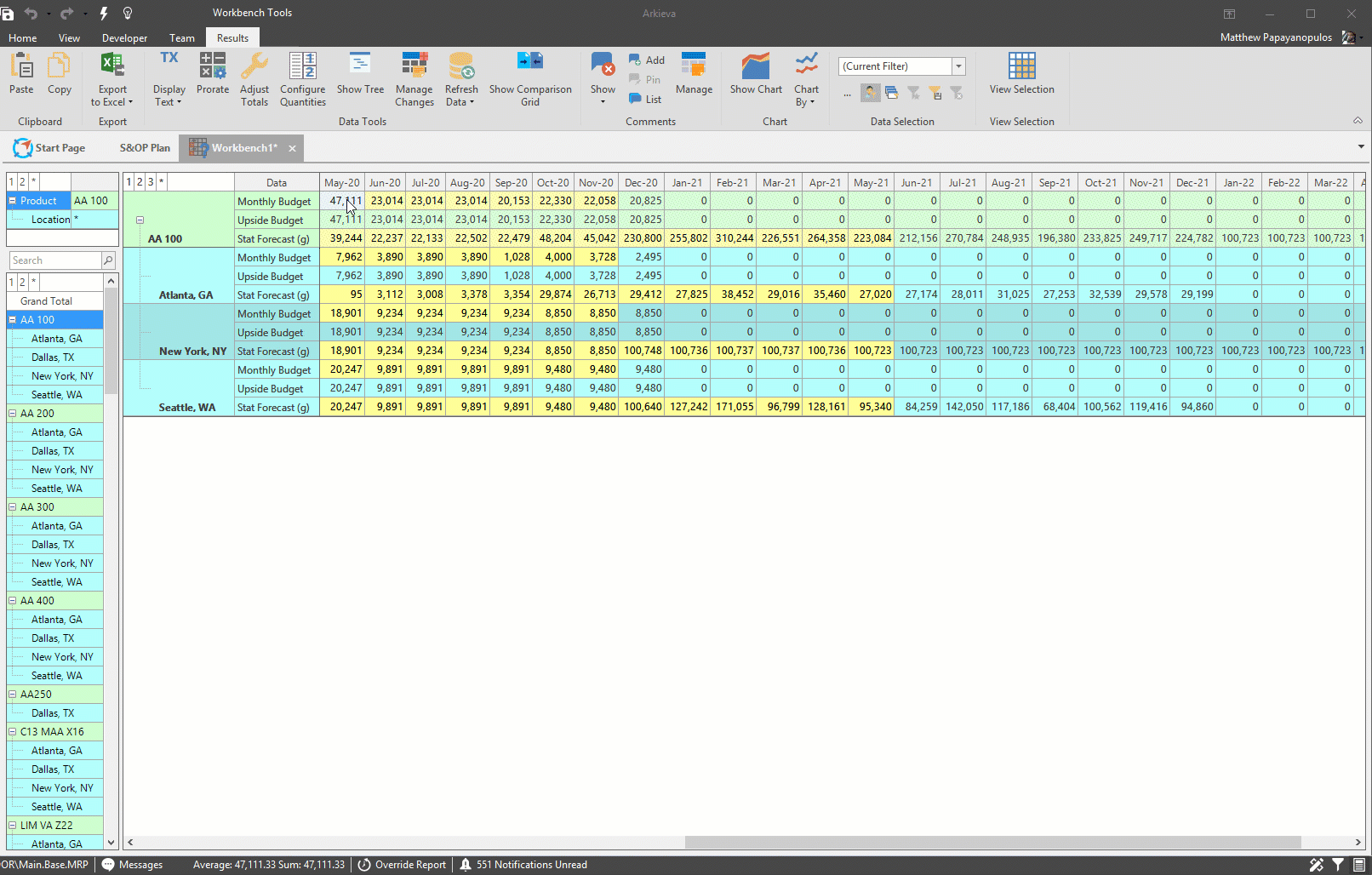This screenshot has height=875, width=1372.
Task: Open the document tabs list dropdown arrow
Action: (x=1361, y=146)
